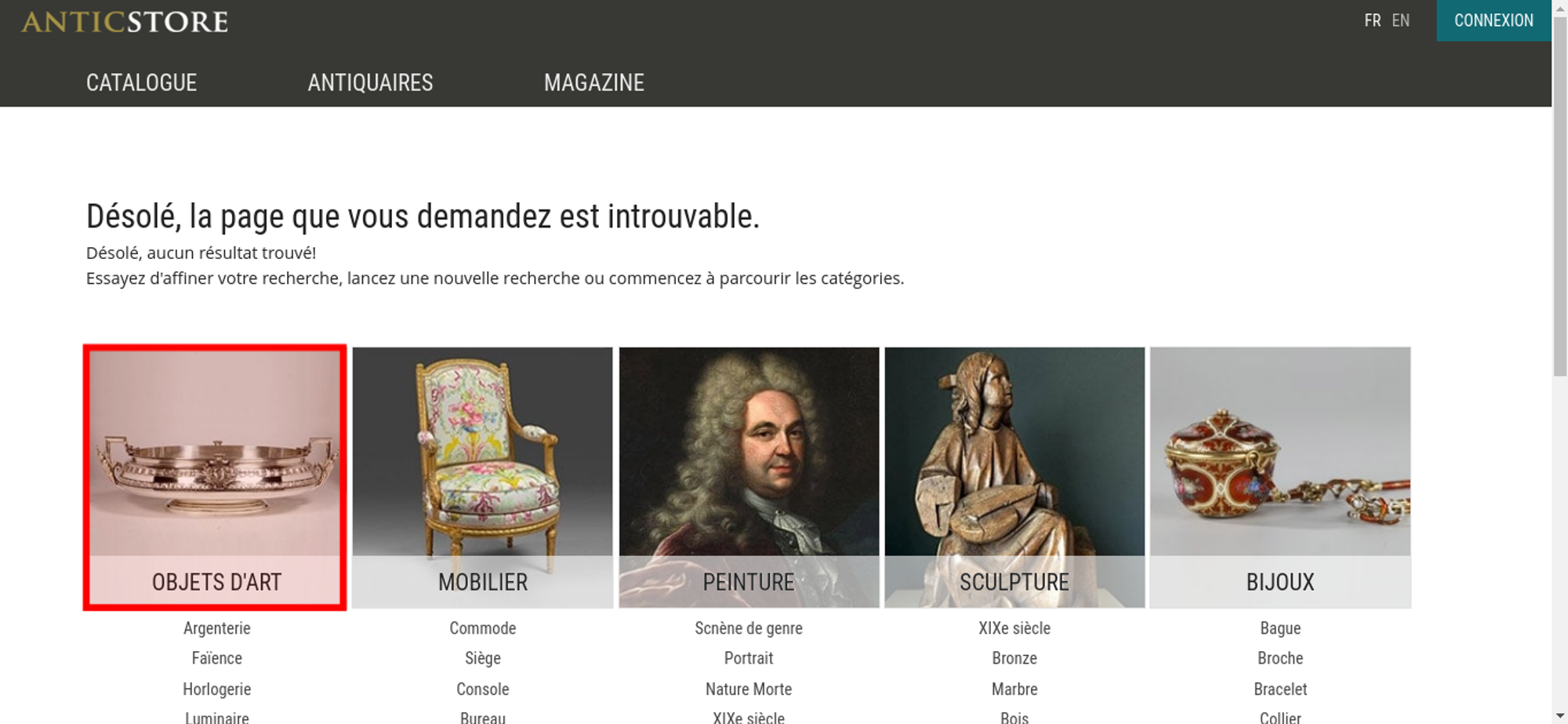This screenshot has width=1568, height=724.
Task: Switch language to EN
Action: pos(1400,20)
